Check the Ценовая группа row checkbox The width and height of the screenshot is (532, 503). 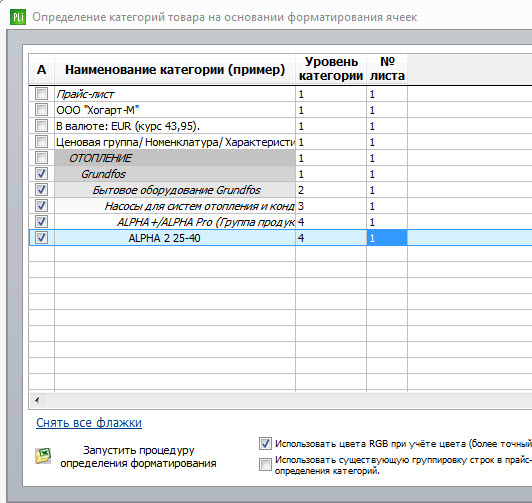pos(41,141)
